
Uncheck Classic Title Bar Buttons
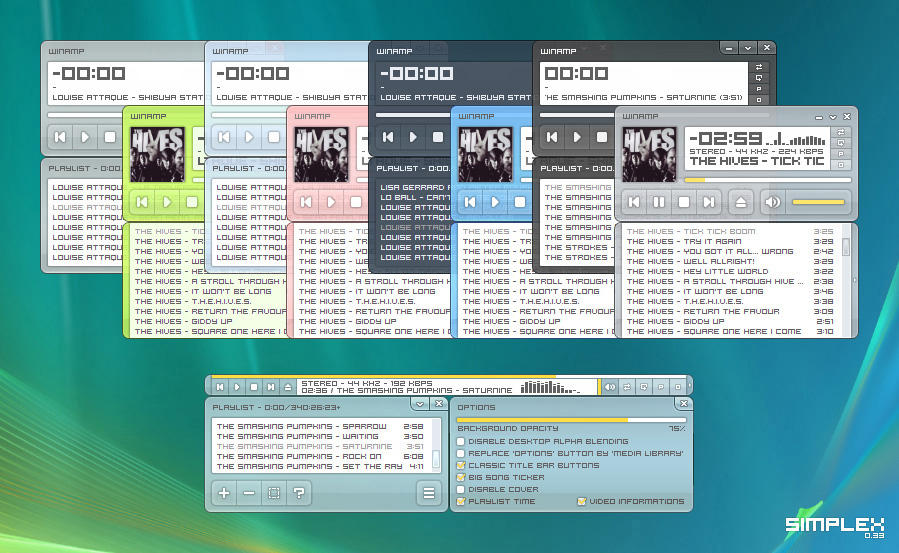pyautogui.click(x=461, y=465)
